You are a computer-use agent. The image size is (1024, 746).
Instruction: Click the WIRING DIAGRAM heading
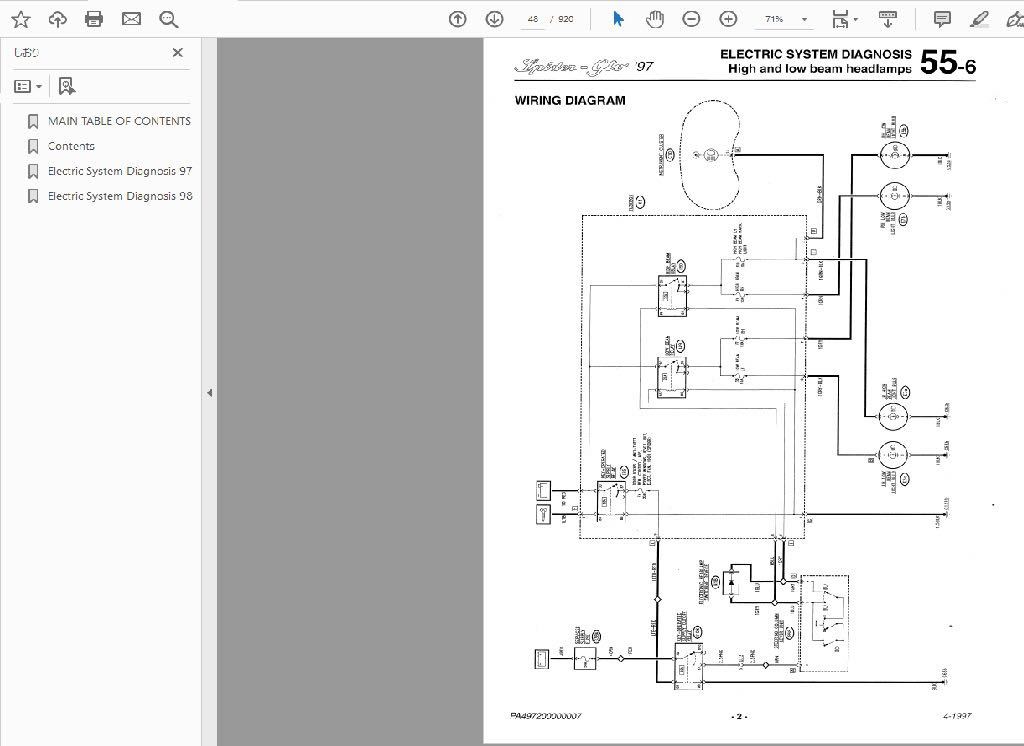(x=570, y=101)
